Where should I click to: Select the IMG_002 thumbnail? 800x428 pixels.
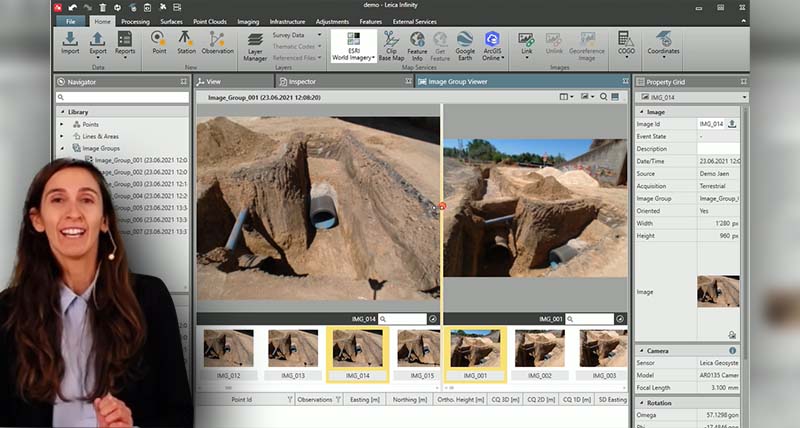[539, 348]
